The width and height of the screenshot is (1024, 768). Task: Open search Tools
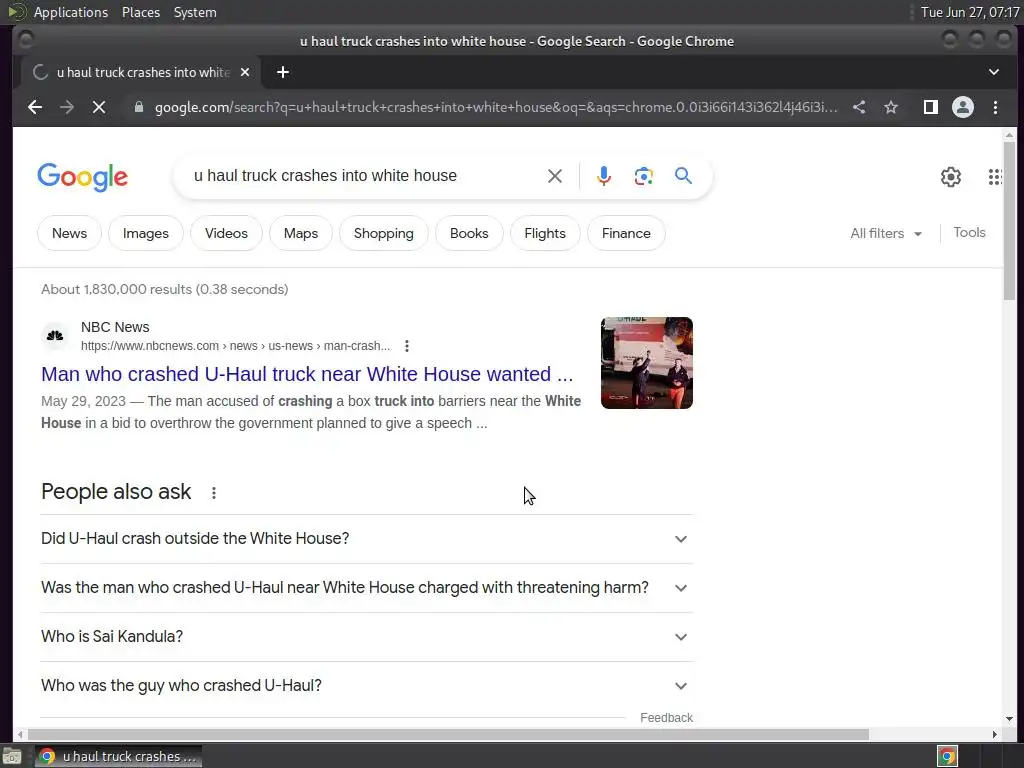[969, 232]
